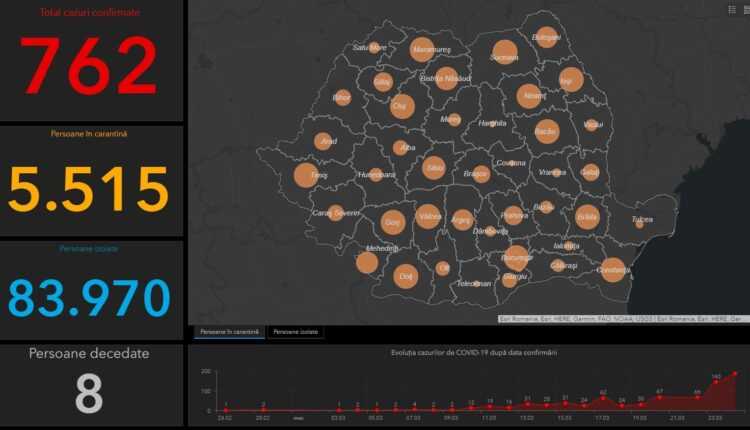Click the 83.970 isolated persons counter
This screenshot has width=750, height=430.
[90, 297]
